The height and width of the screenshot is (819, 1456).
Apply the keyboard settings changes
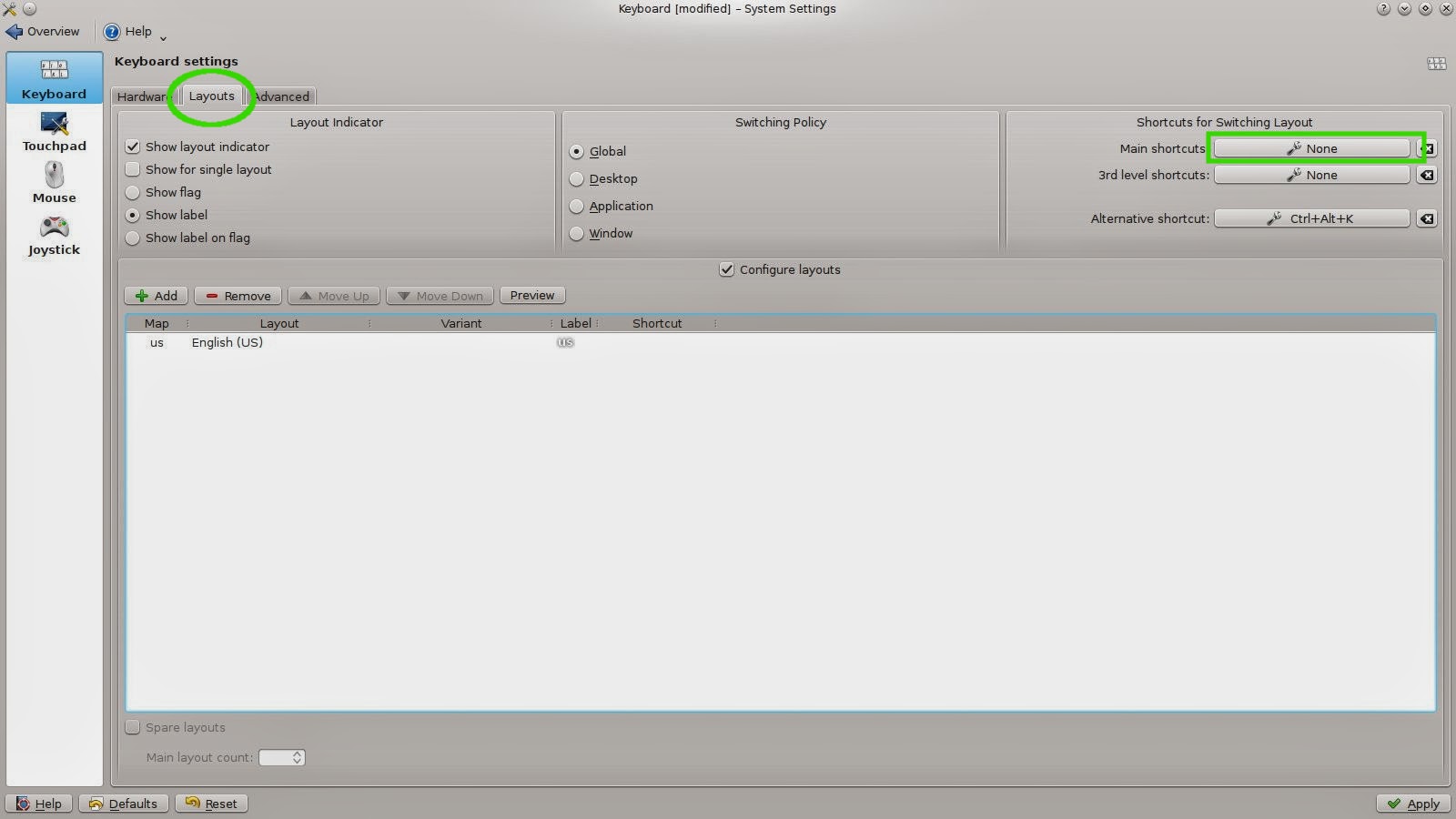[x=1412, y=804]
